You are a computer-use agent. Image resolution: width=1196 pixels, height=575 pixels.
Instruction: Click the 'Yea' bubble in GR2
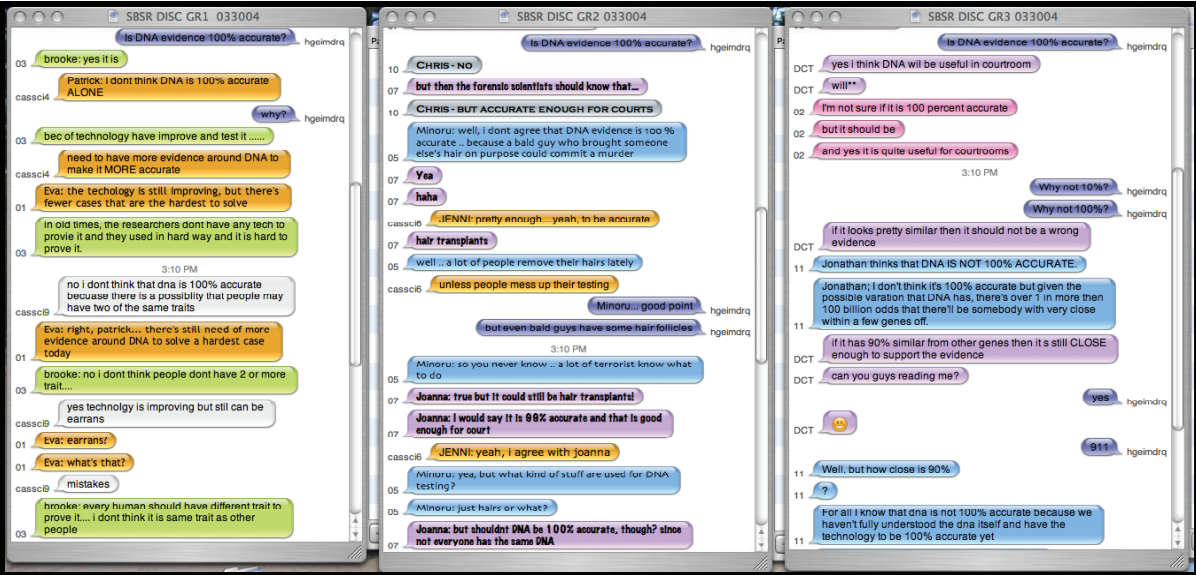[x=425, y=175]
